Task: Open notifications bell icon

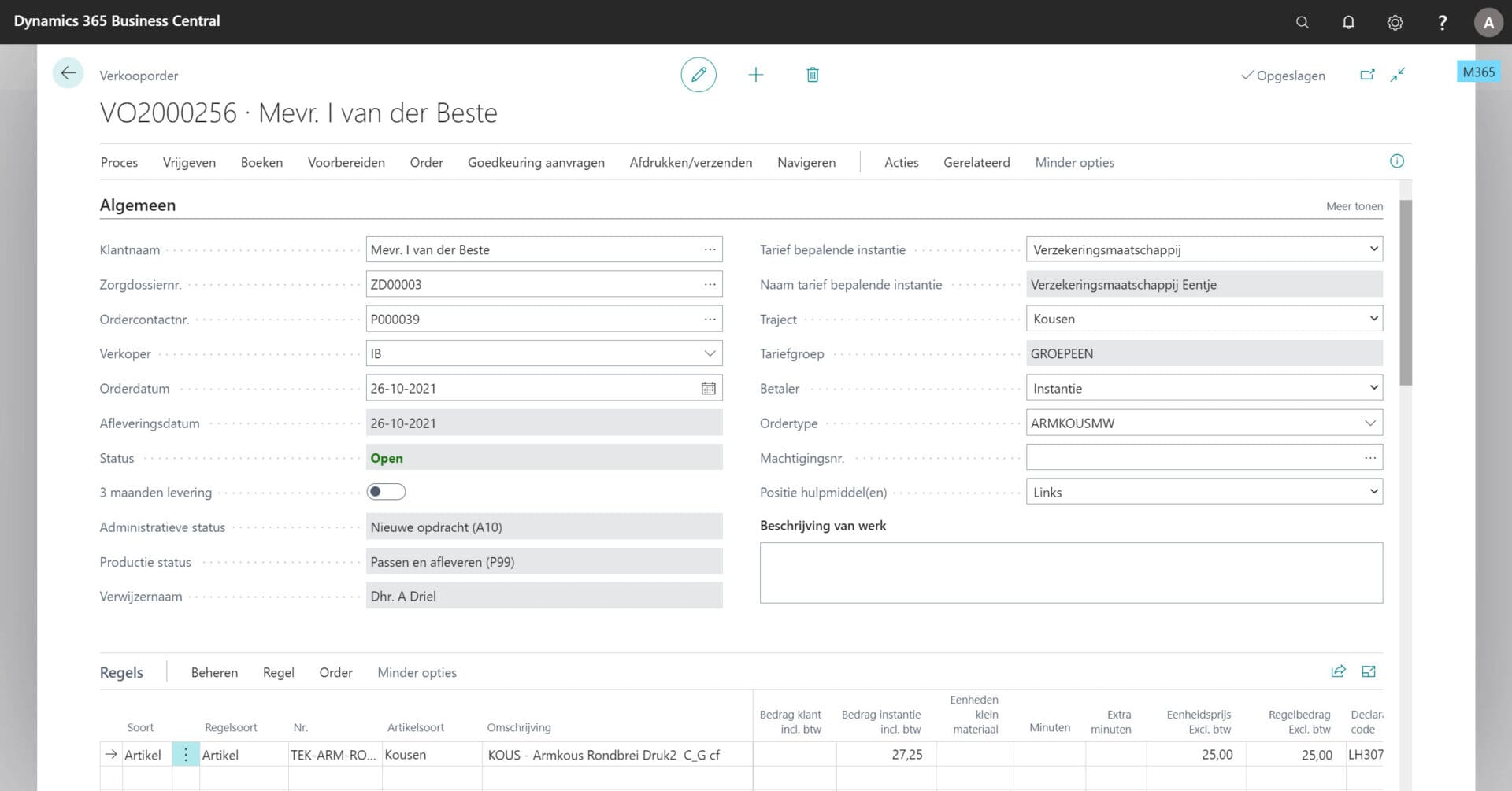Action: [1349, 22]
